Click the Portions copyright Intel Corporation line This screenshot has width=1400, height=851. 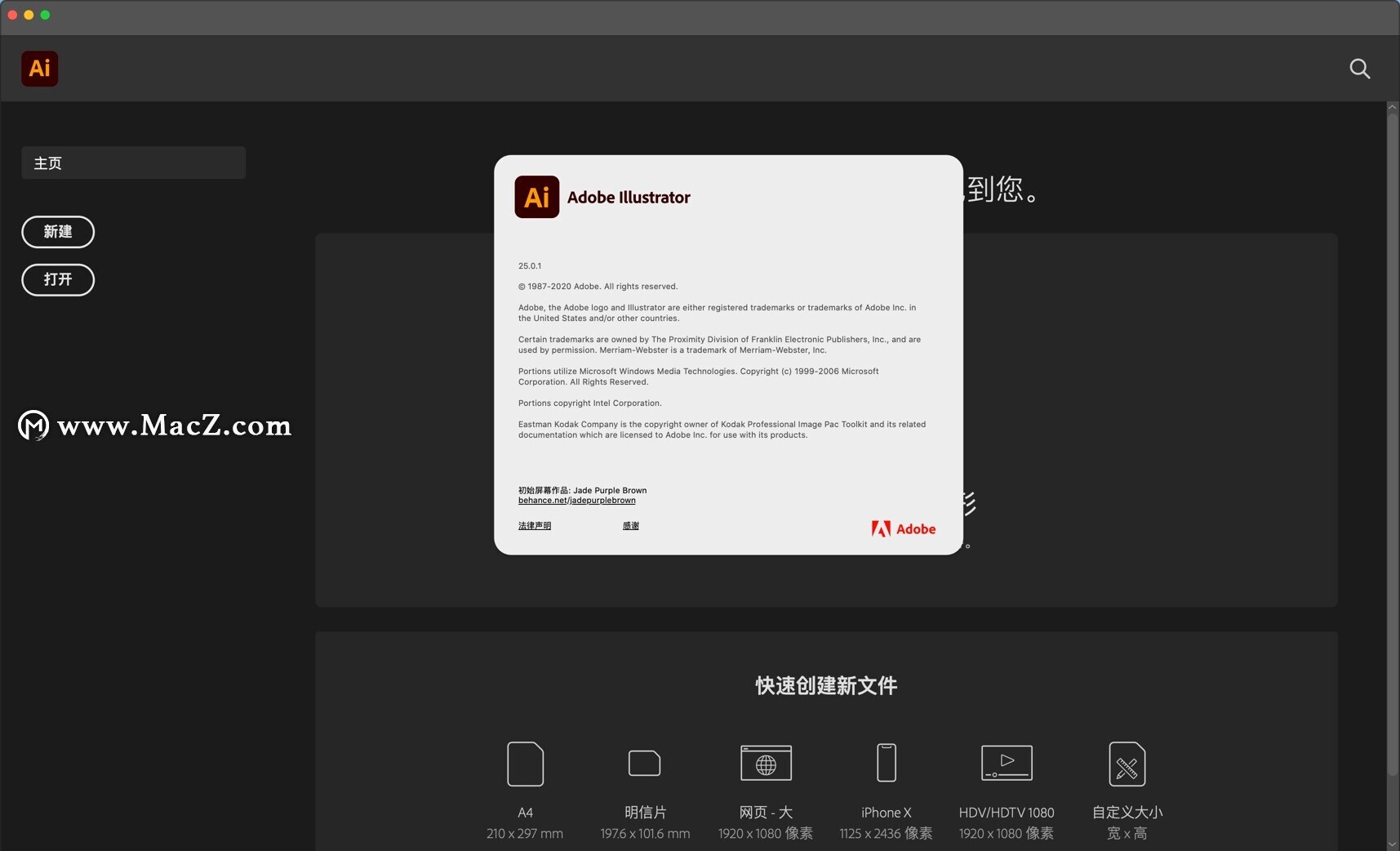pos(589,403)
